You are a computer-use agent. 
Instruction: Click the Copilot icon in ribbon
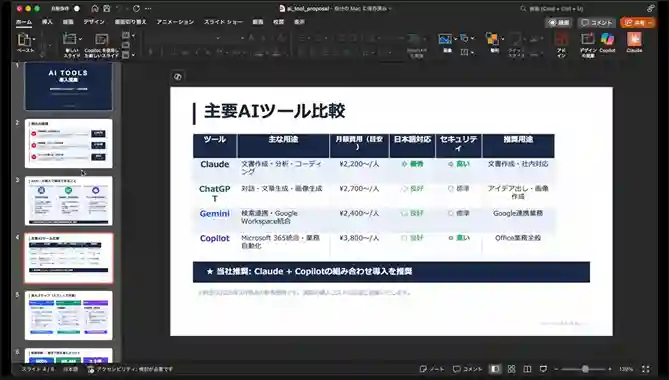(x=607, y=39)
